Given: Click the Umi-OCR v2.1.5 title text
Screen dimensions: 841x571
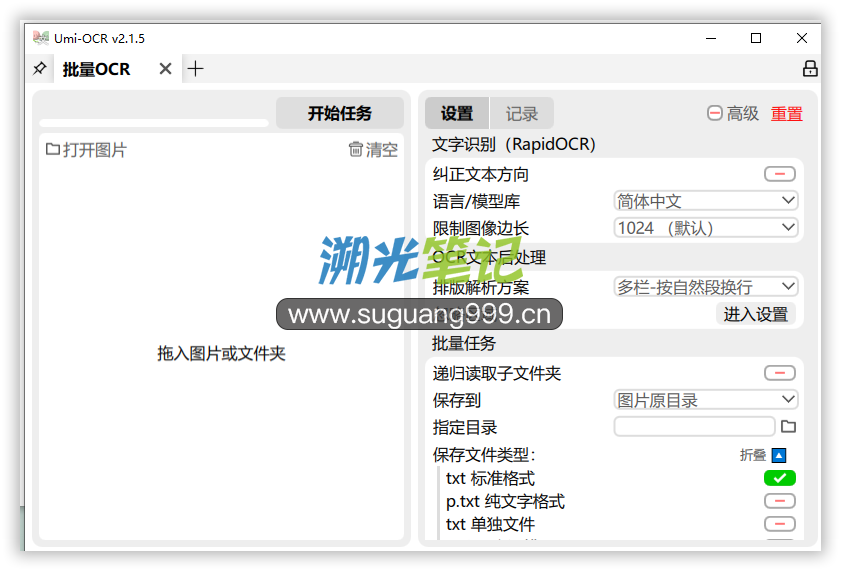Looking at the screenshot, I should (x=99, y=39).
